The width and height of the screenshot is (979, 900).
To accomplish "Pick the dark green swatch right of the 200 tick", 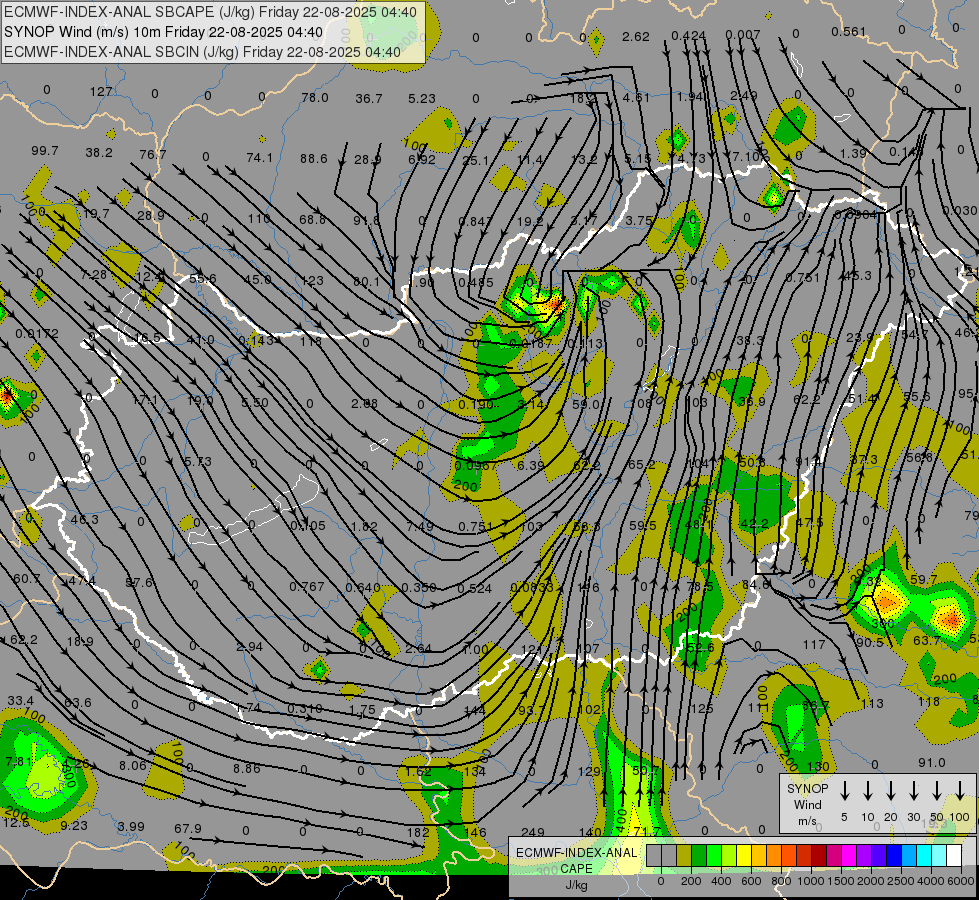I will coord(699,855).
